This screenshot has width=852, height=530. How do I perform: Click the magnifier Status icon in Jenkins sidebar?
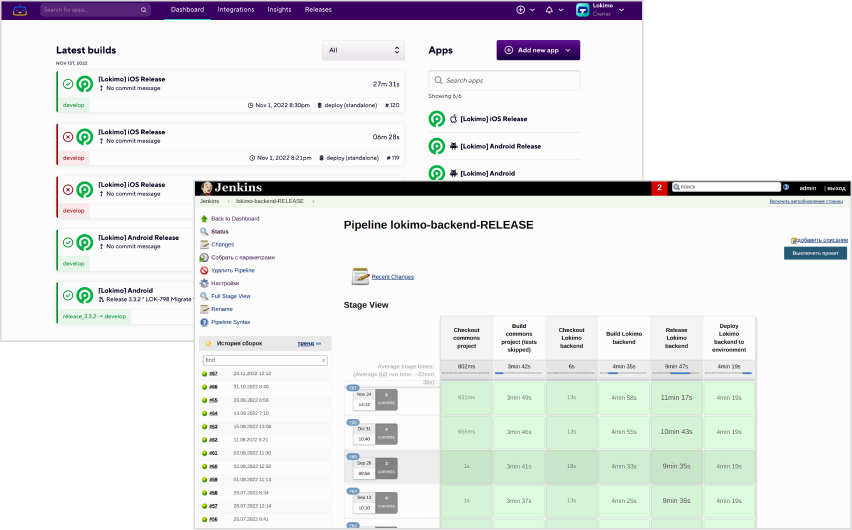[x=204, y=232]
